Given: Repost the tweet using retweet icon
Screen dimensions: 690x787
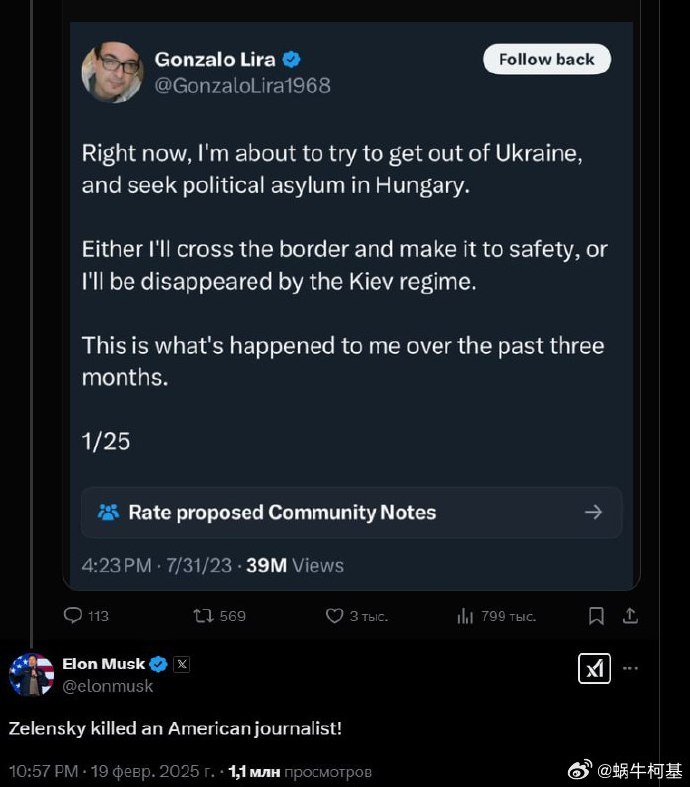Looking at the screenshot, I should [x=203, y=616].
